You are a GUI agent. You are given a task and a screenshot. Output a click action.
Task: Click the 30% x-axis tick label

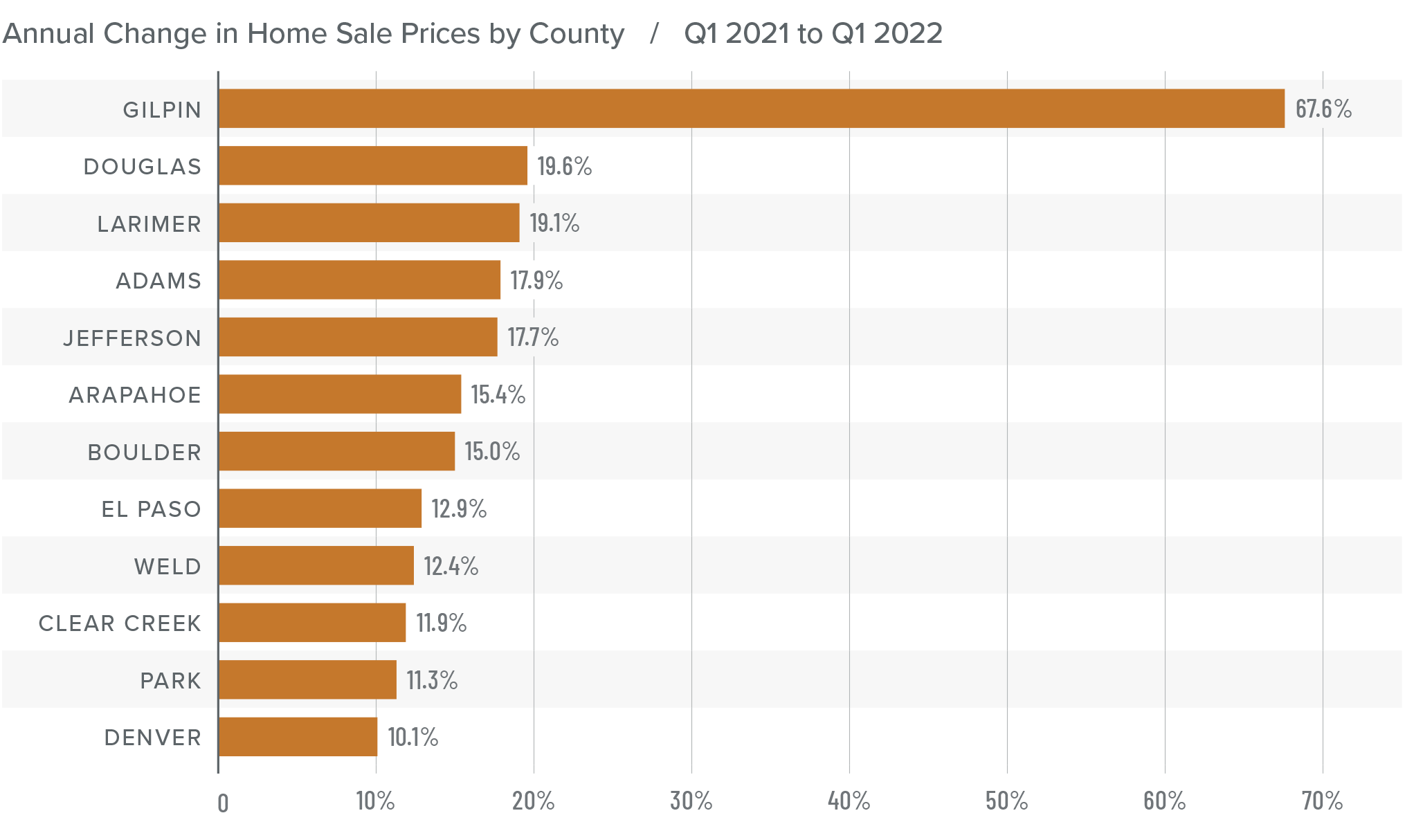[x=691, y=801]
